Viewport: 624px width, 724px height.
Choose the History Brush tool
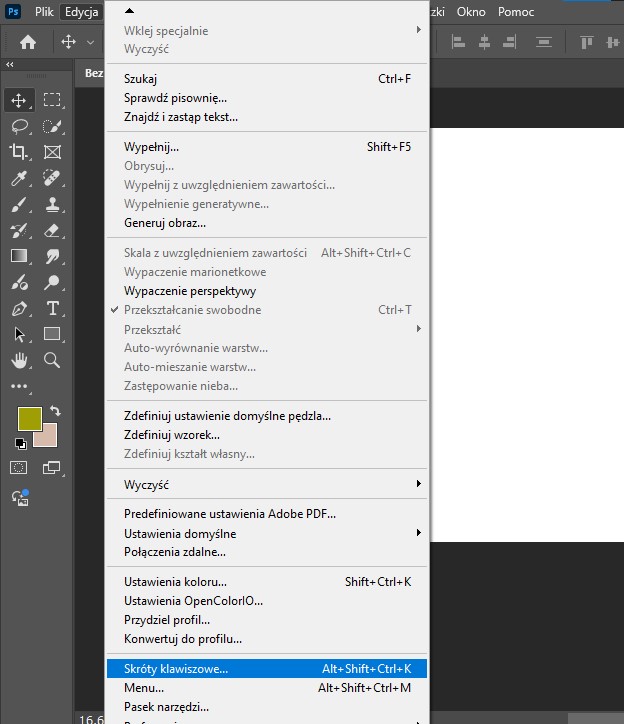[x=18, y=230]
